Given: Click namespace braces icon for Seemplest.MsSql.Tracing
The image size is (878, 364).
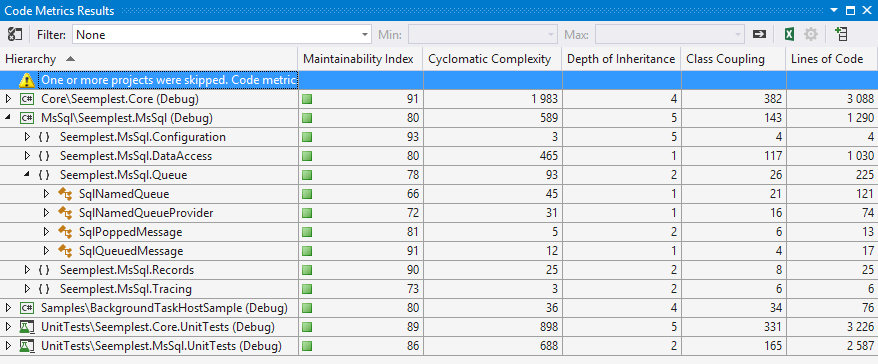Looking at the screenshot, I should pos(44,290).
